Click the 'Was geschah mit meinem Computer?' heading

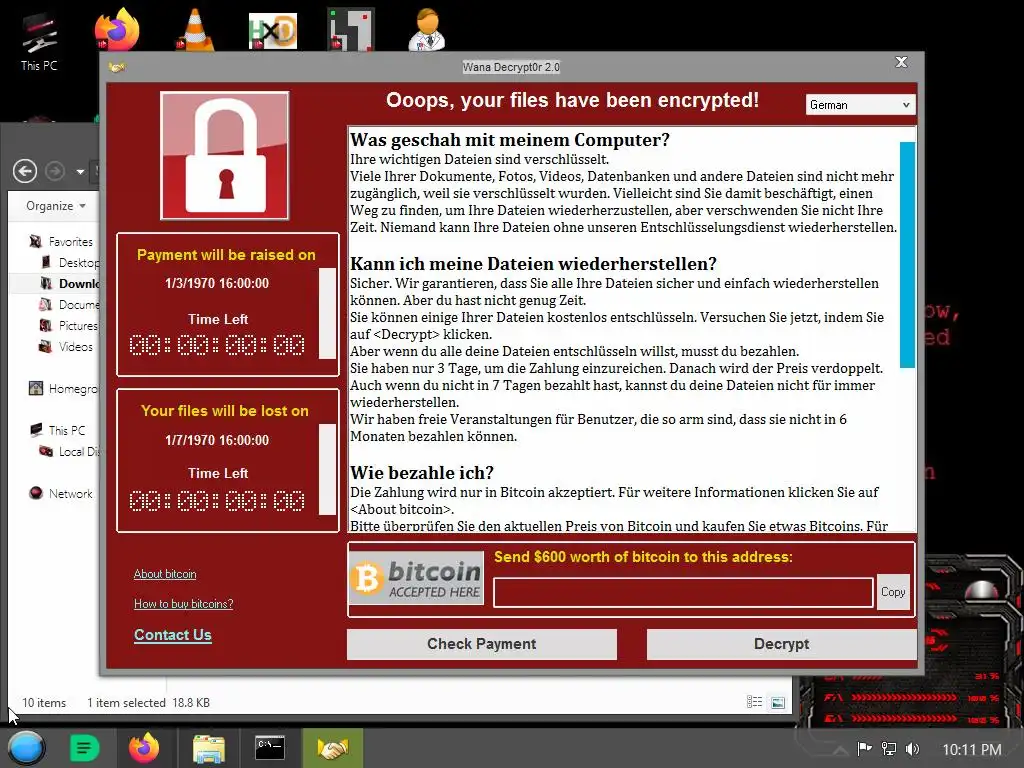tap(509, 140)
